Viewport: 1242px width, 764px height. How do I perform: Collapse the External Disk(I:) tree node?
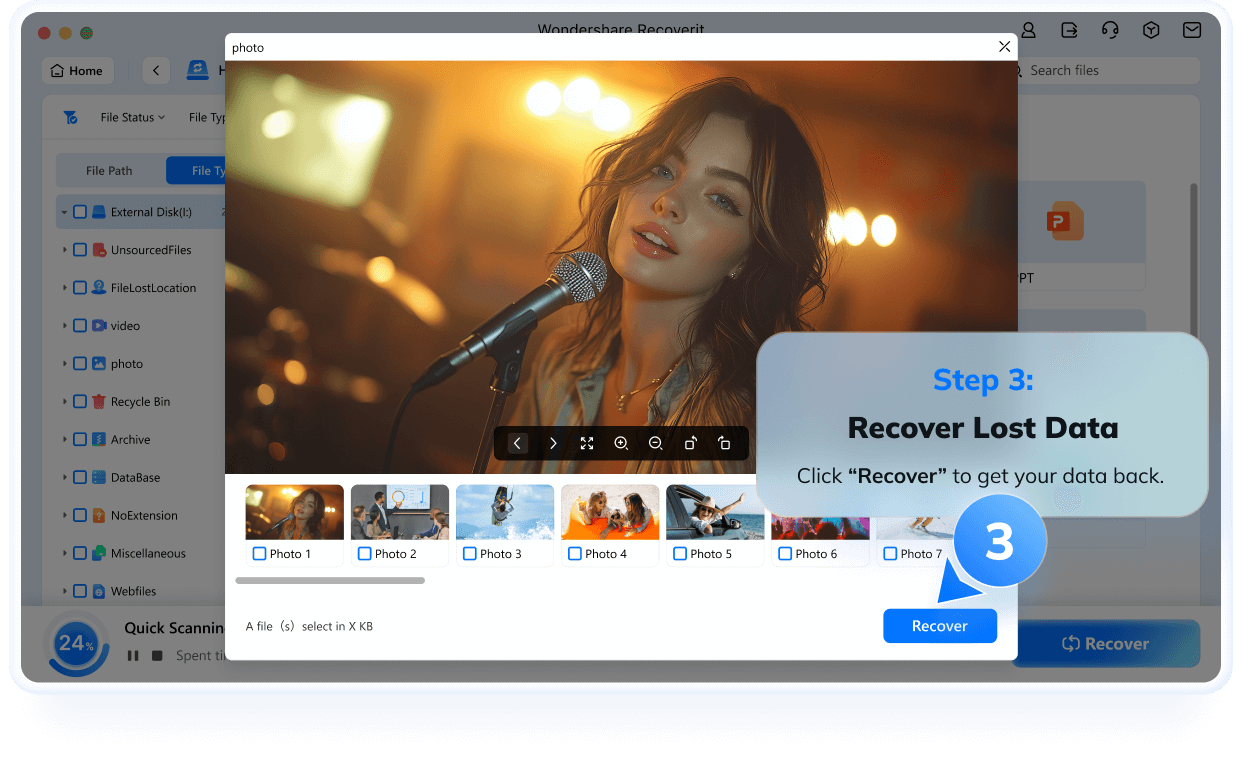(64, 212)
